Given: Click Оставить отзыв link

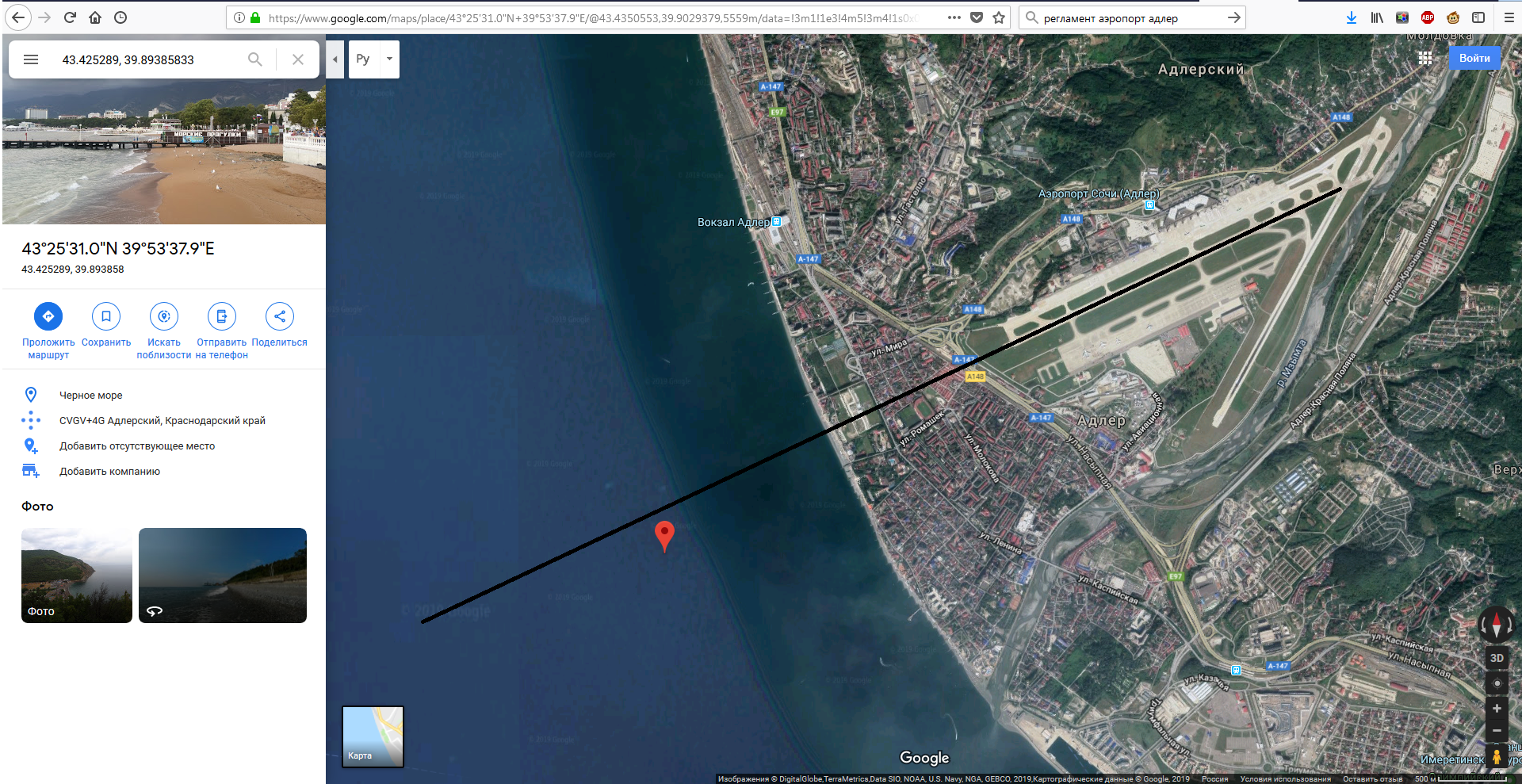Looking at the screenshot, I should [x=1372, y=779].
